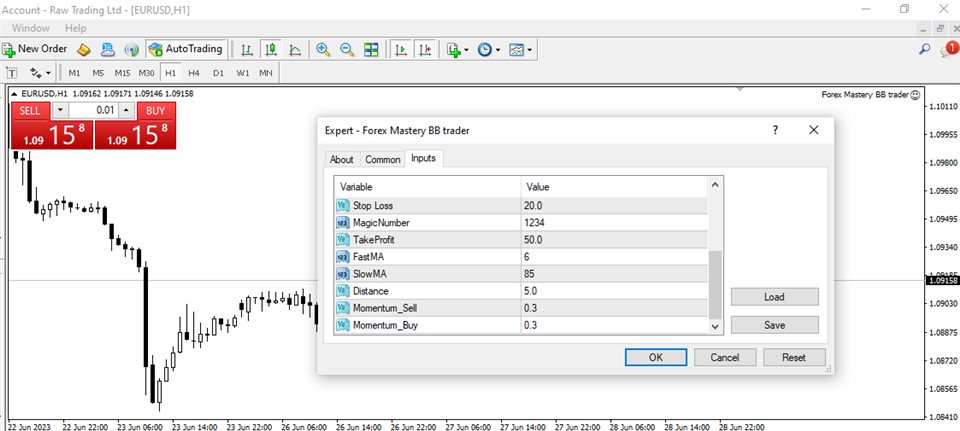The height and width of the screenshot is (431, 960).
Task: Switch chart to line chart type
Action: pyautogui.click(x=294, y=50)
